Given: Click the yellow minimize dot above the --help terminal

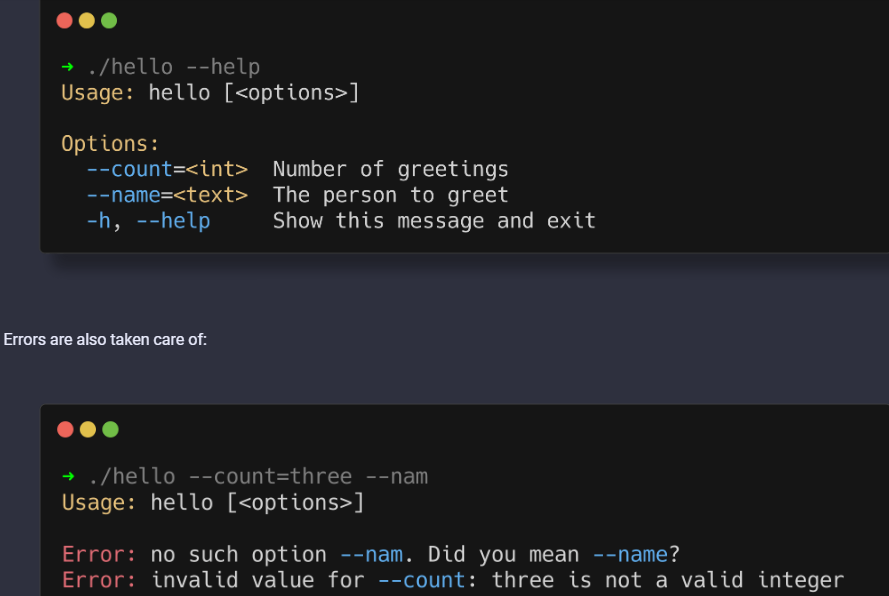Looking at the screenshot, I should point(87,20).
